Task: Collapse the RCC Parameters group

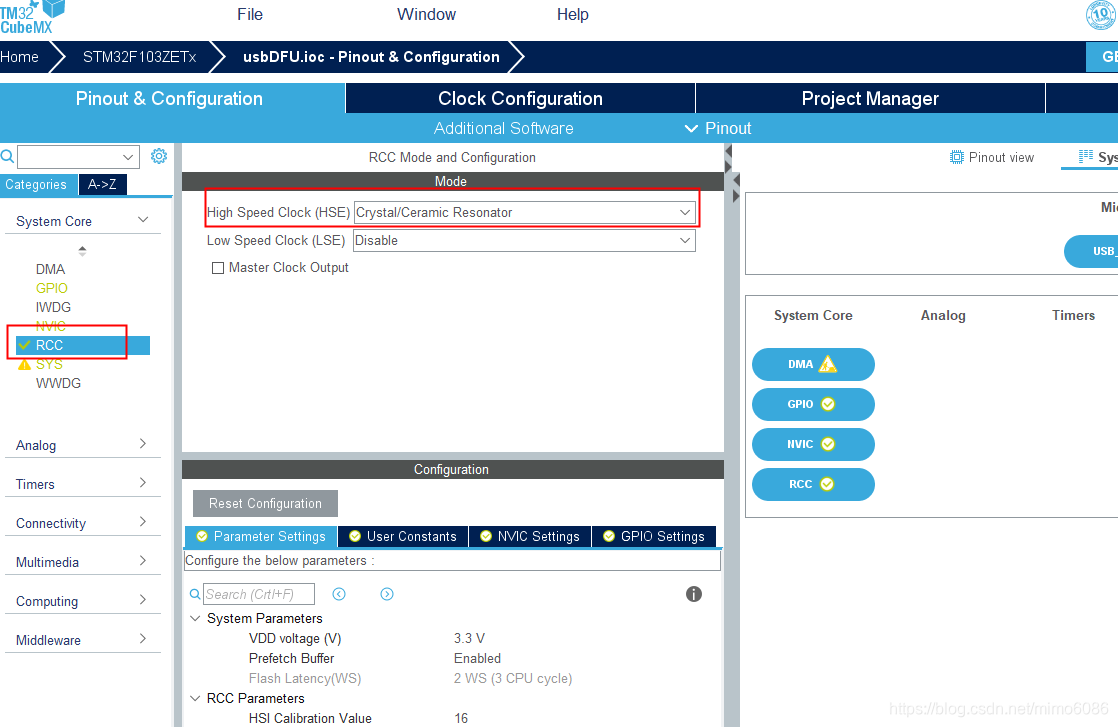Action: pyautogui.click(x=195, y=698)
